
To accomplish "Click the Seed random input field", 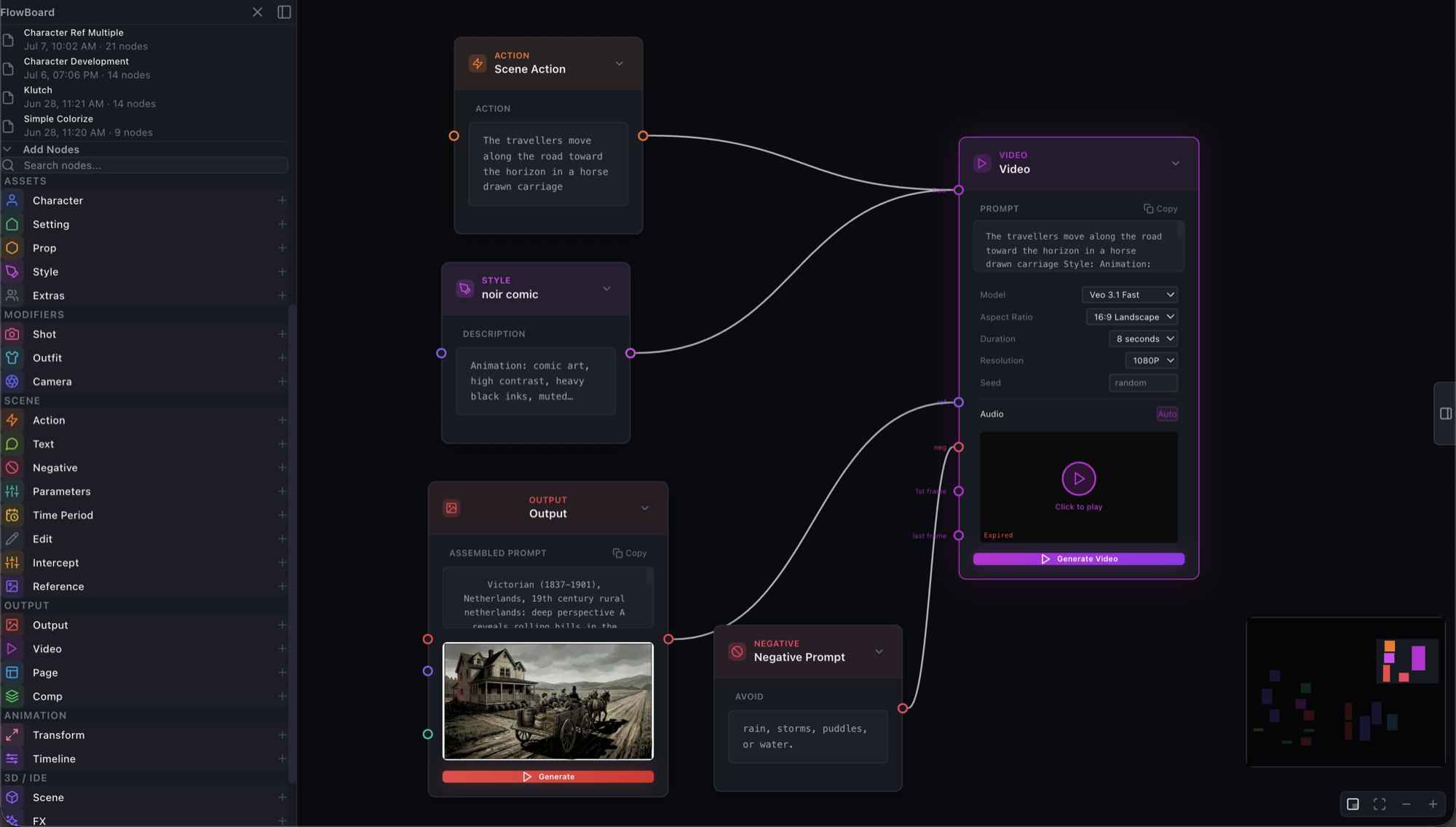I will (1143, 383).
